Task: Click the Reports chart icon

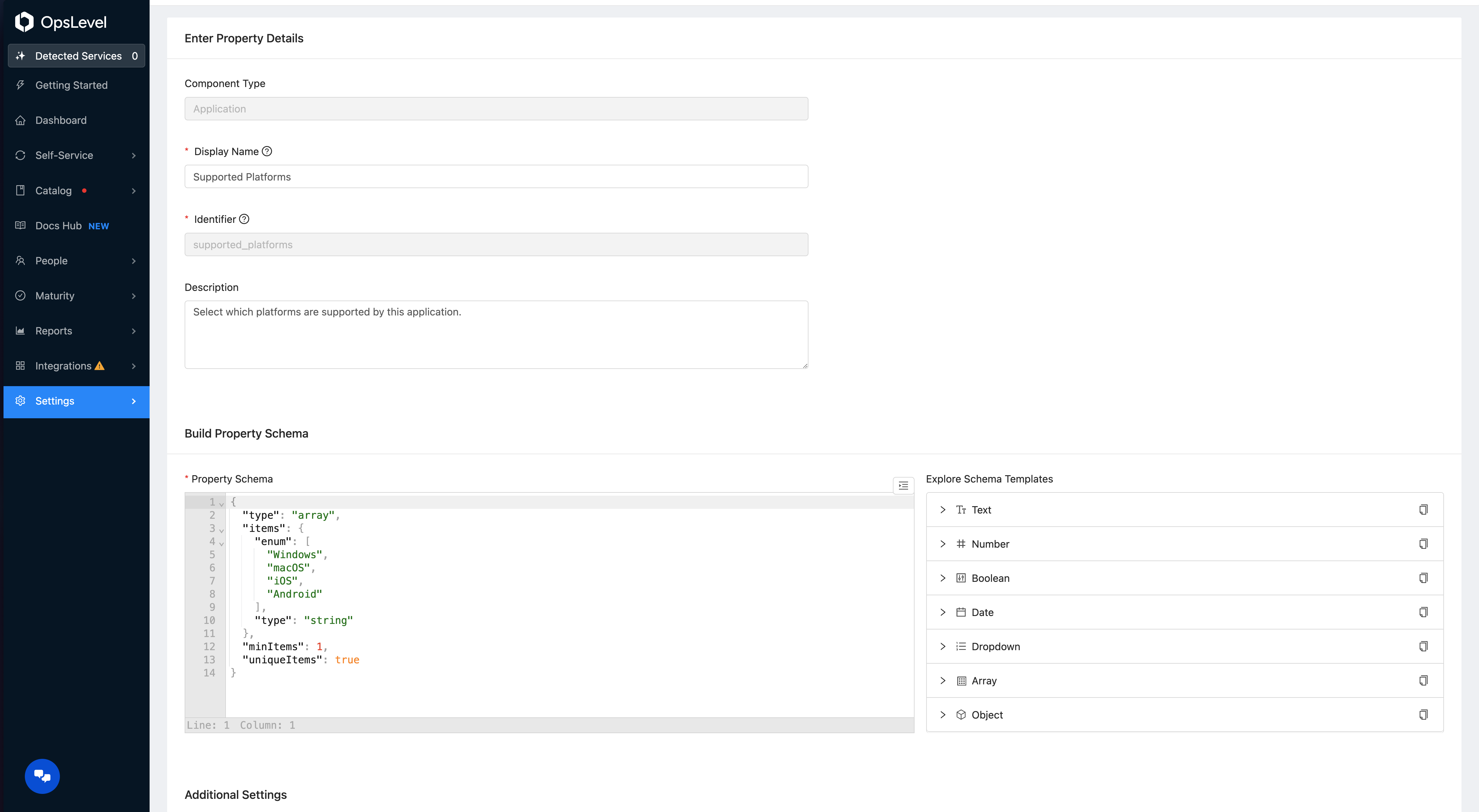Action: pyautogui.click(x=21, y=331)
